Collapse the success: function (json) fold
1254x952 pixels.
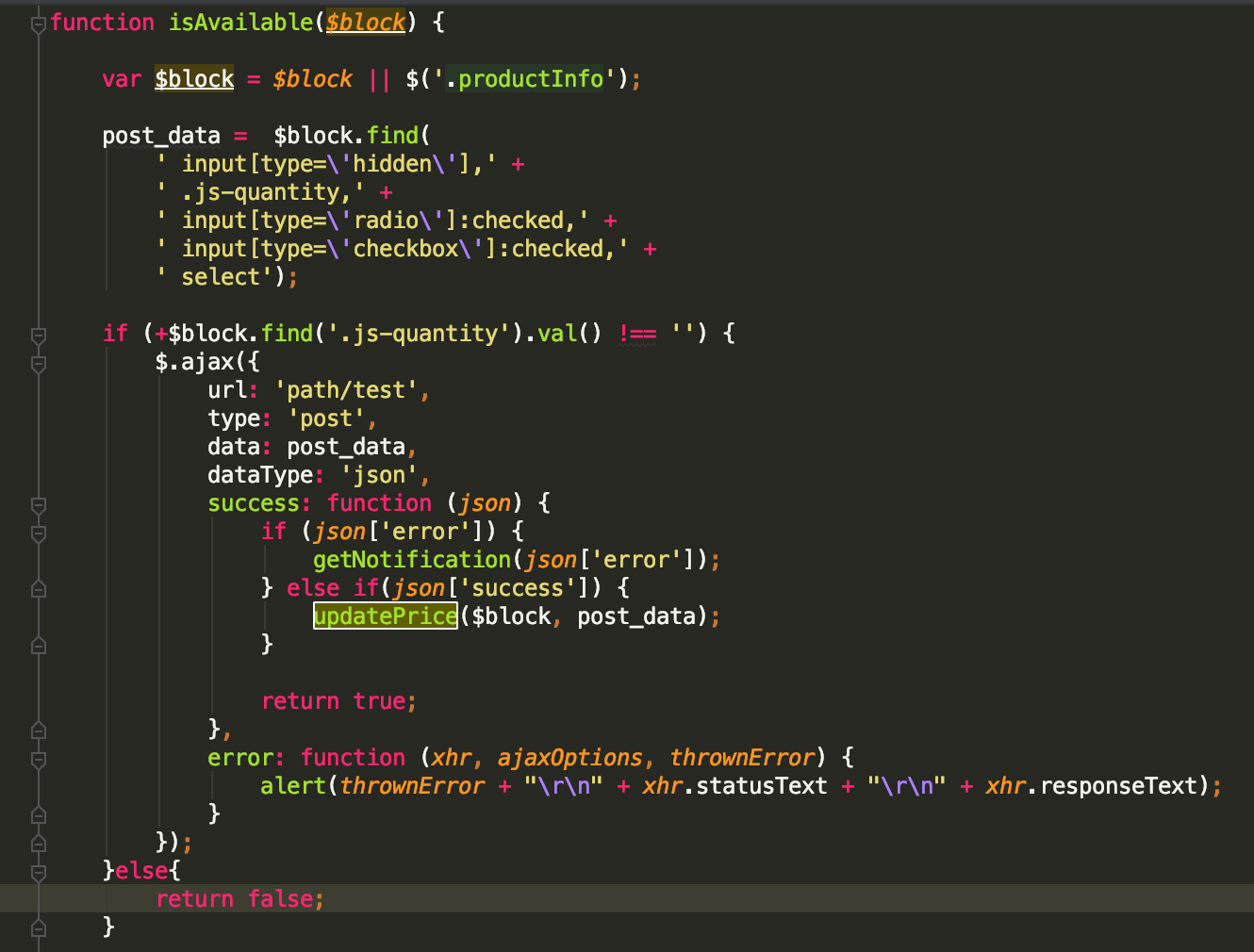tap(39, 505)
